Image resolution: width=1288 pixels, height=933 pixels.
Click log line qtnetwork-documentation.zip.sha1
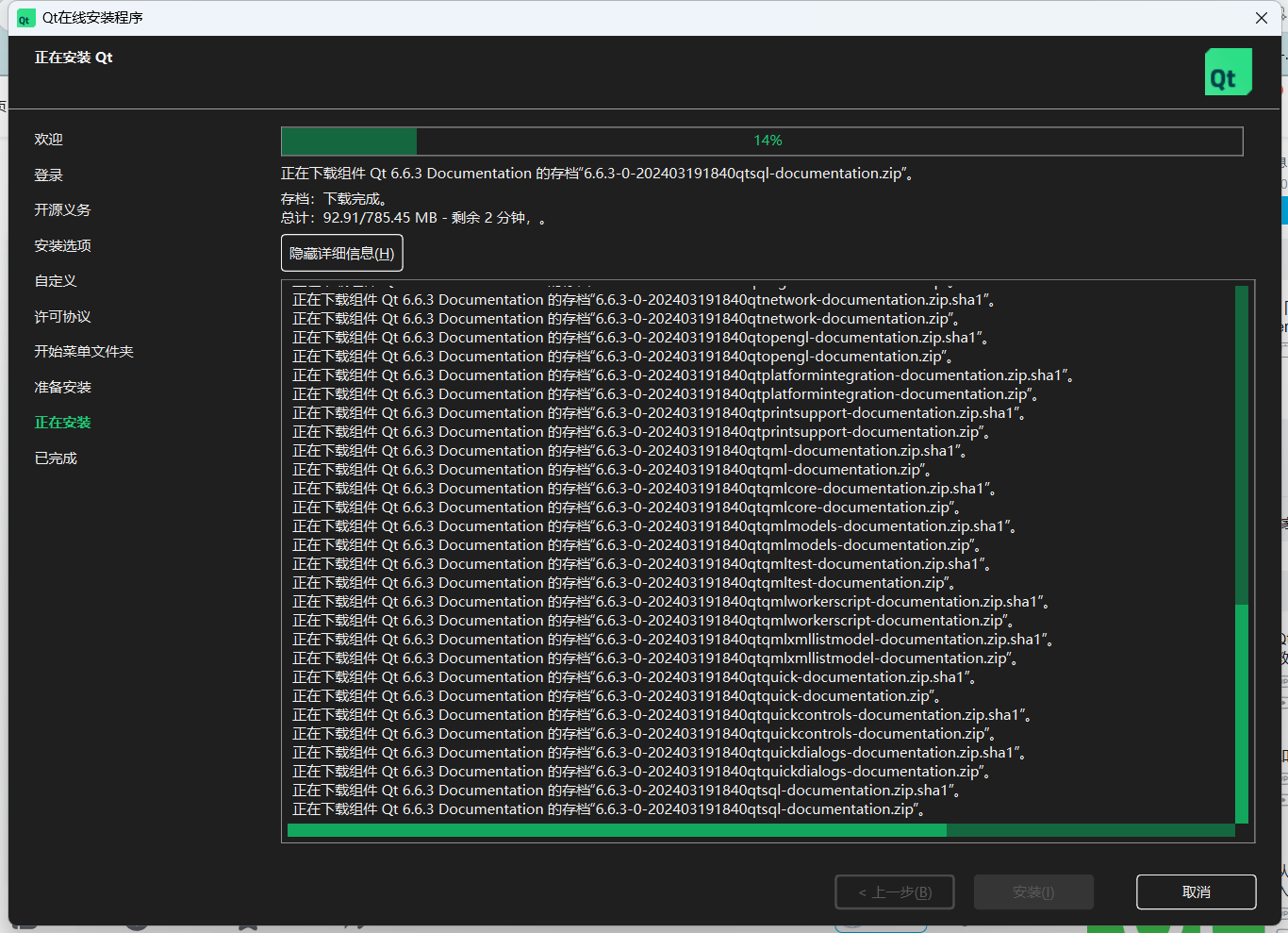[x=644, y=300]
